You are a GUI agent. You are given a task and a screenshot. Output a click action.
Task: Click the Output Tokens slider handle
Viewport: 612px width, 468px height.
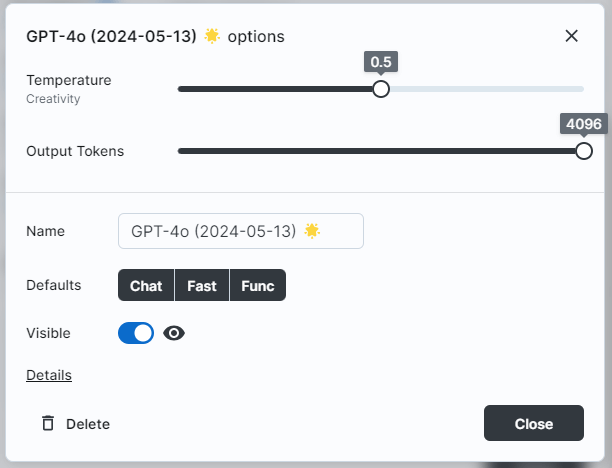(584, 151)
